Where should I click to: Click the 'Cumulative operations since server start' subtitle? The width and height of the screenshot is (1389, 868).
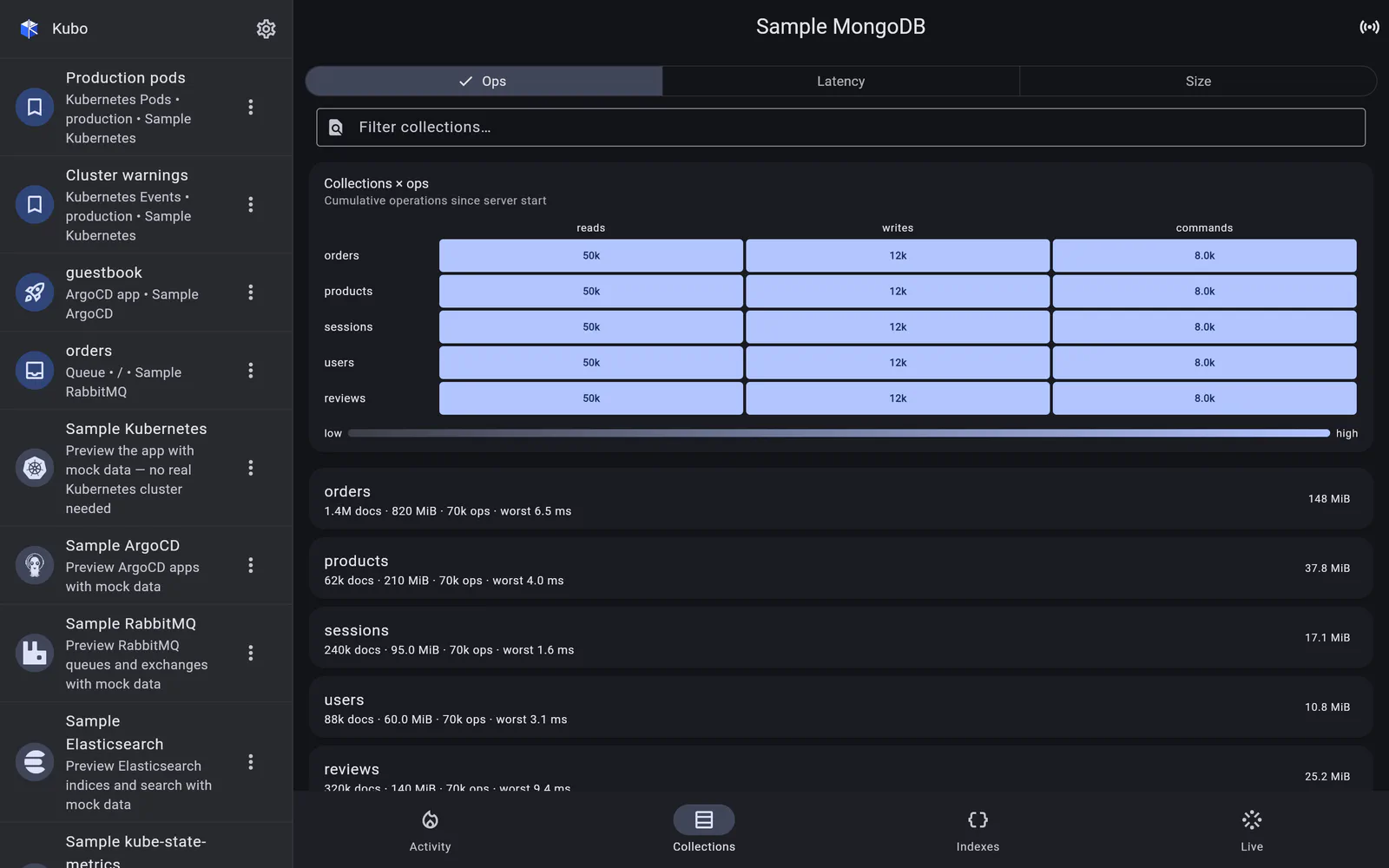tap(436, 201)
